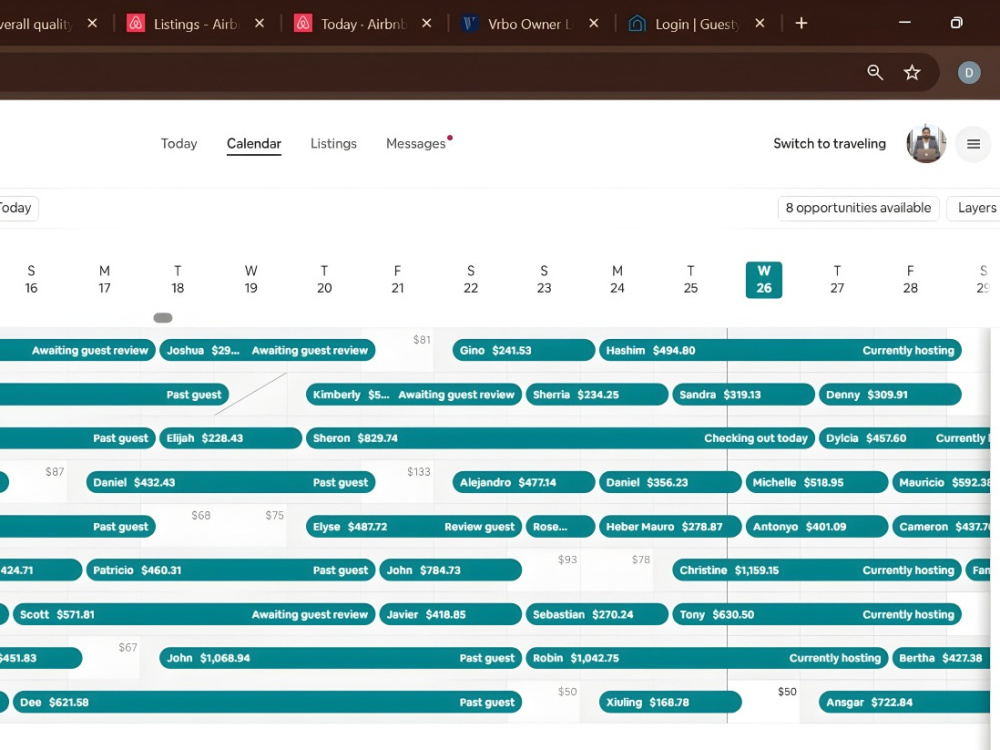Open Gino $241.53 reservation
Image resolution: width=1000 pixels, height=750 pixels.
point(524,350)
